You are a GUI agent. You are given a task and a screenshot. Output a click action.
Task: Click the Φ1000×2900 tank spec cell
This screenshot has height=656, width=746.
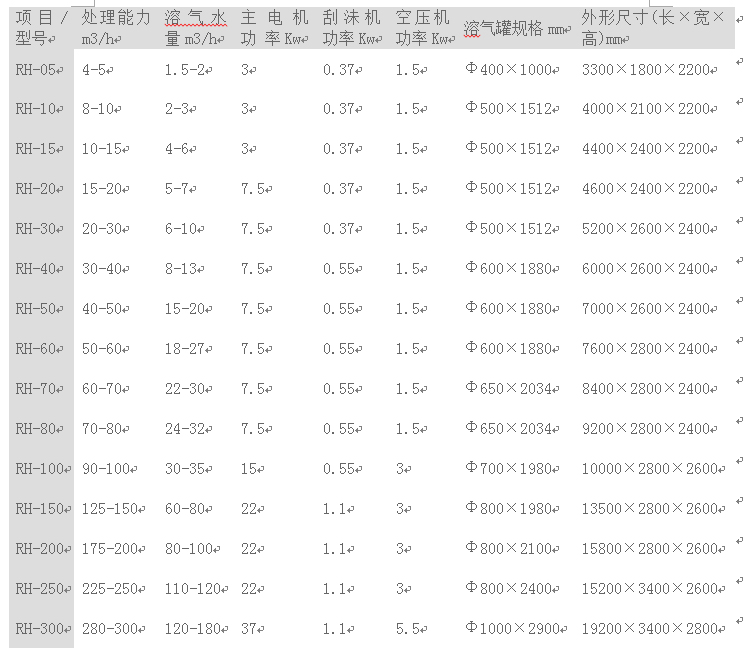(515, 629)
